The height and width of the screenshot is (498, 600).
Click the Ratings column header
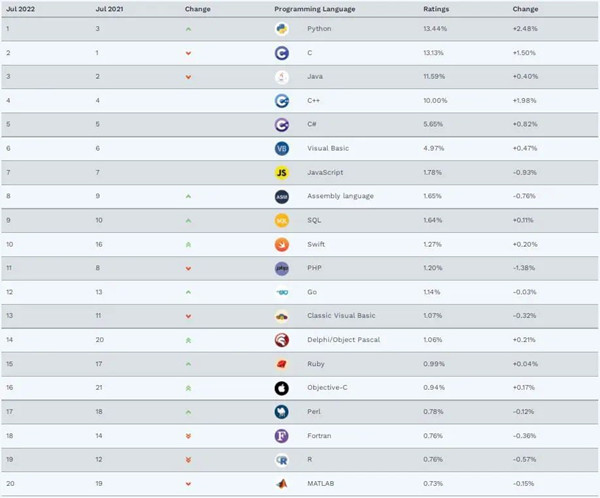(436, 8)
